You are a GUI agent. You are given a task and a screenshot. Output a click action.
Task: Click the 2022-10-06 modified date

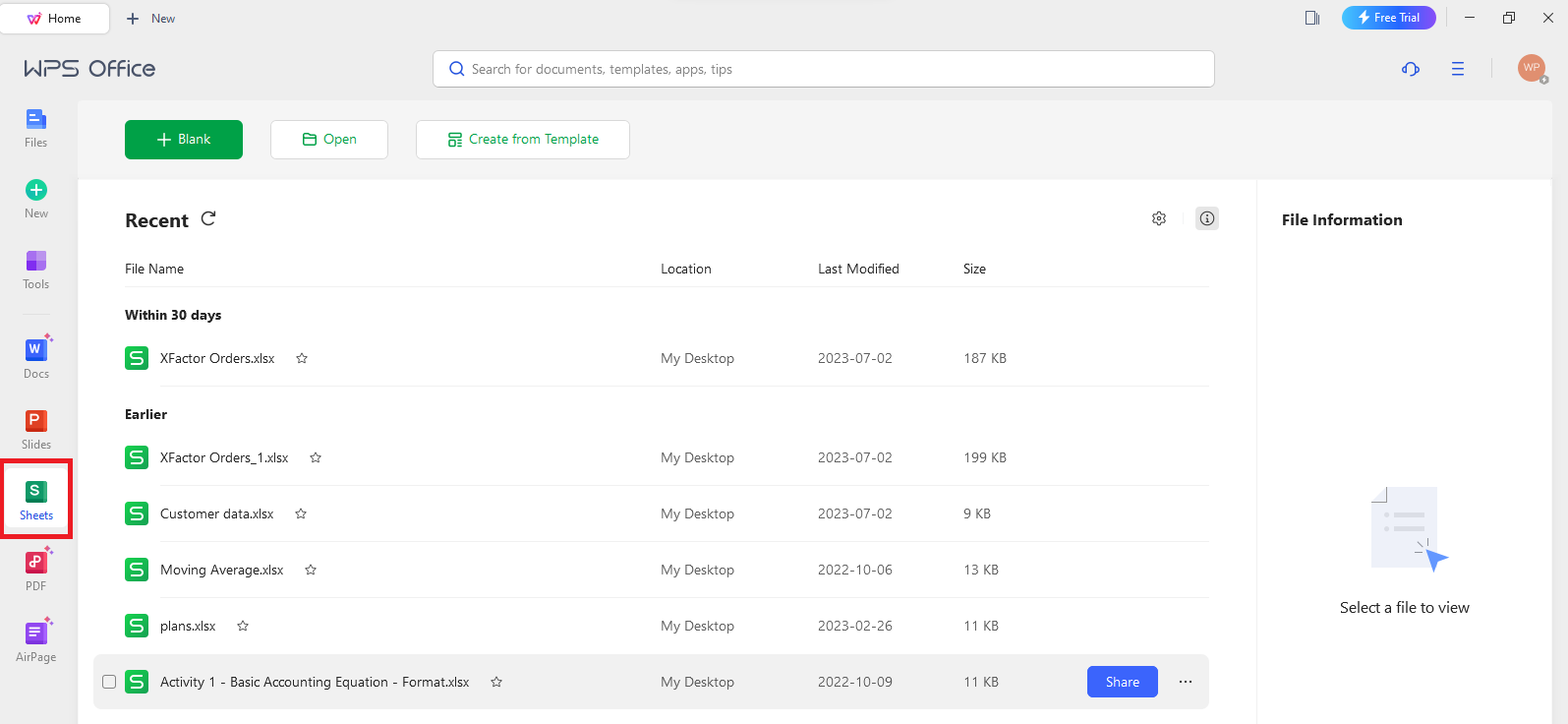pos(855,570)
